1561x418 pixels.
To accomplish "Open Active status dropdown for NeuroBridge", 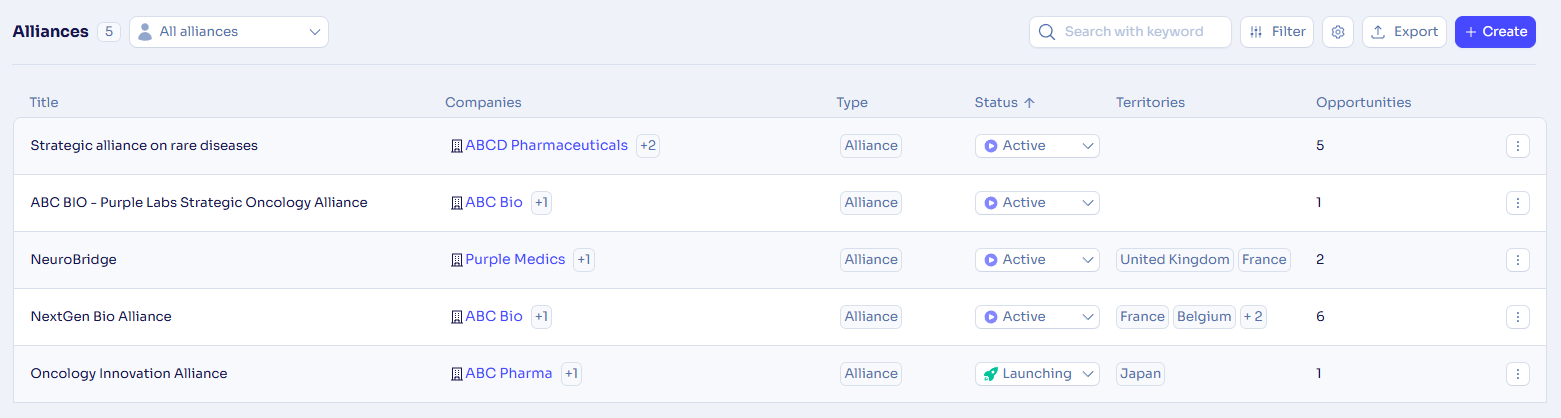I will 1037,260.
